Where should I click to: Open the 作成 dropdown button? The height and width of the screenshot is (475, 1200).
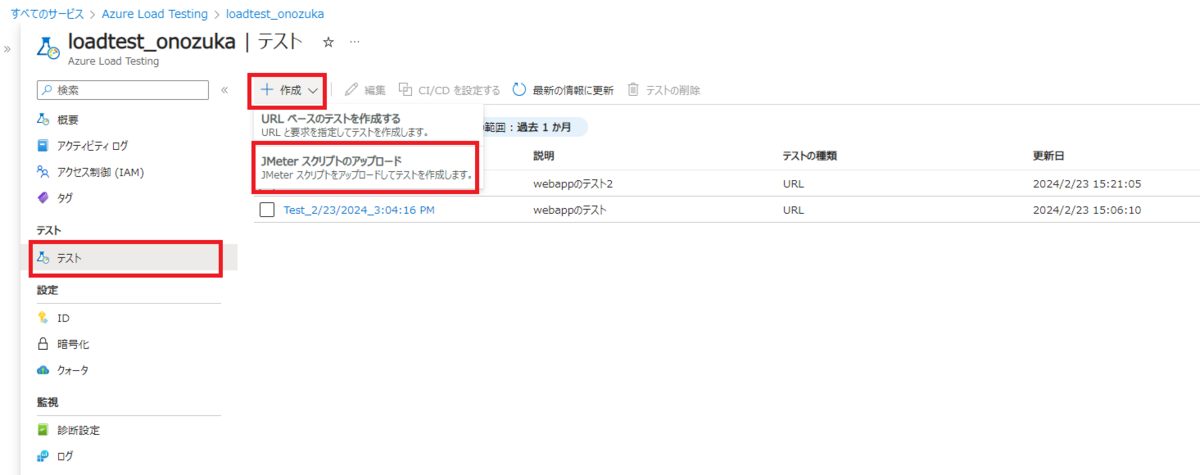point(288,90)
